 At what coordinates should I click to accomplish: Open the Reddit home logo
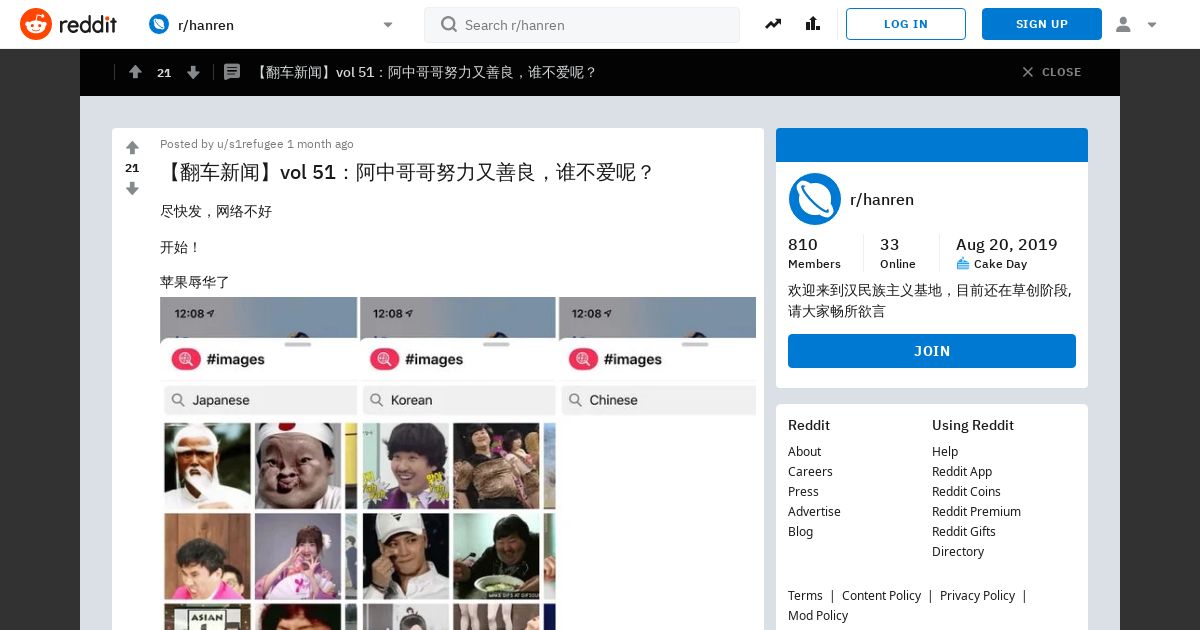(68, 24)
